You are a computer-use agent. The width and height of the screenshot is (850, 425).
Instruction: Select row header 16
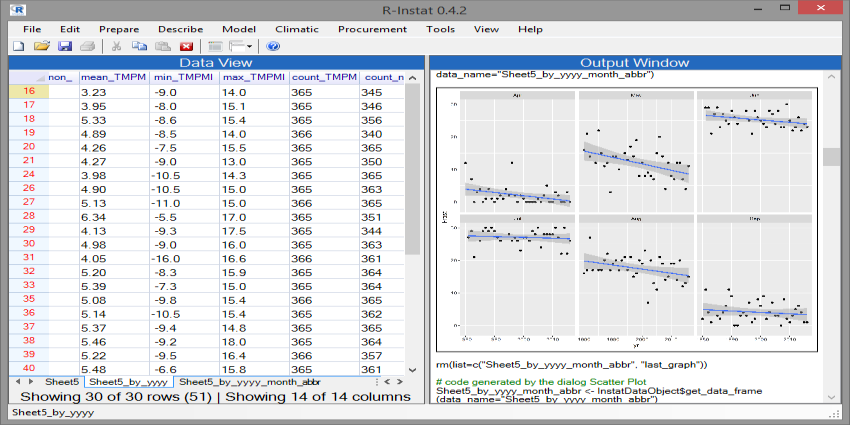tap(29, 92)
